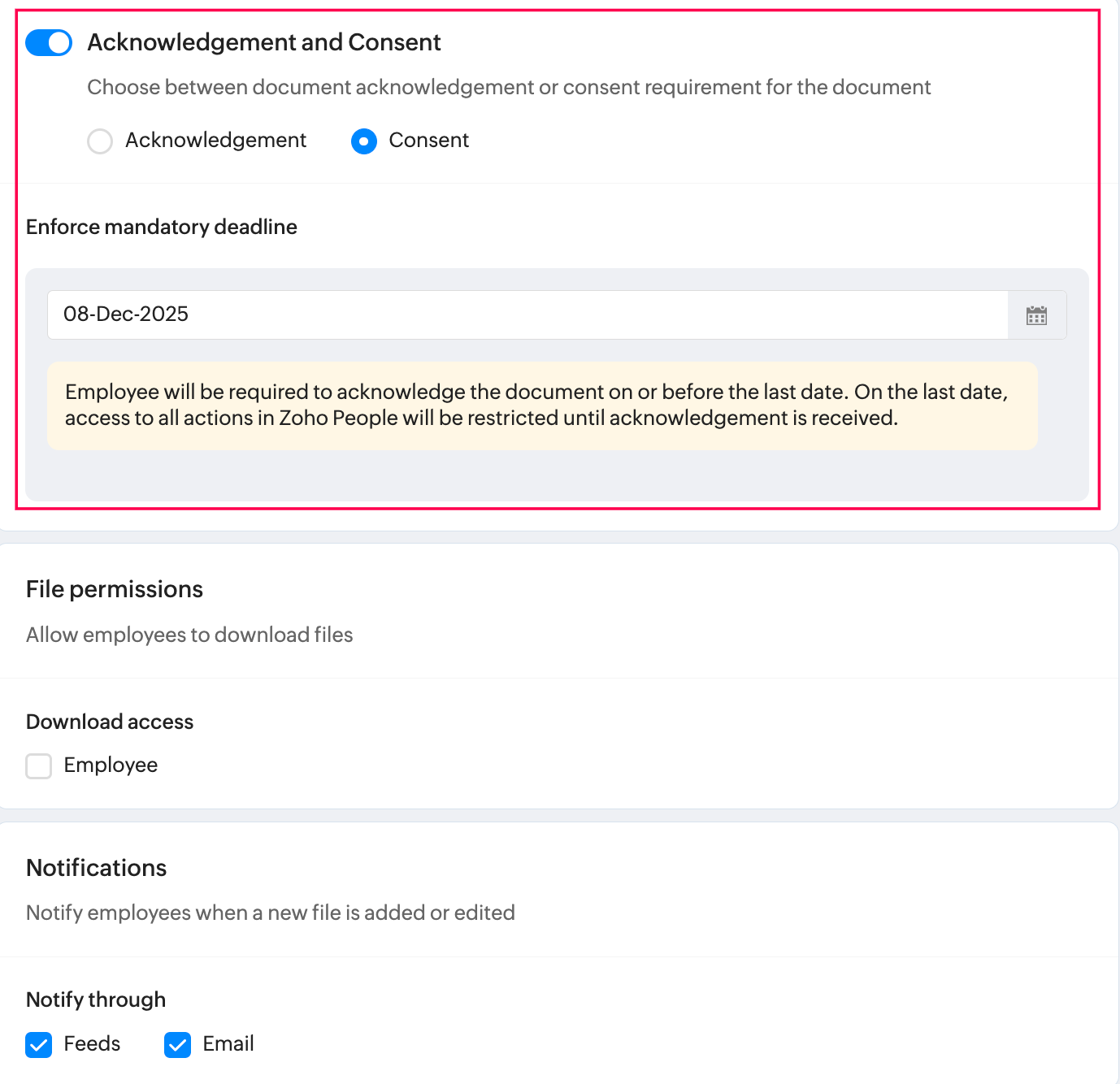Click the "Employee" checkbox label text
The width and height of the screenshot is (1120, 1084).
[x=111, y=765]
